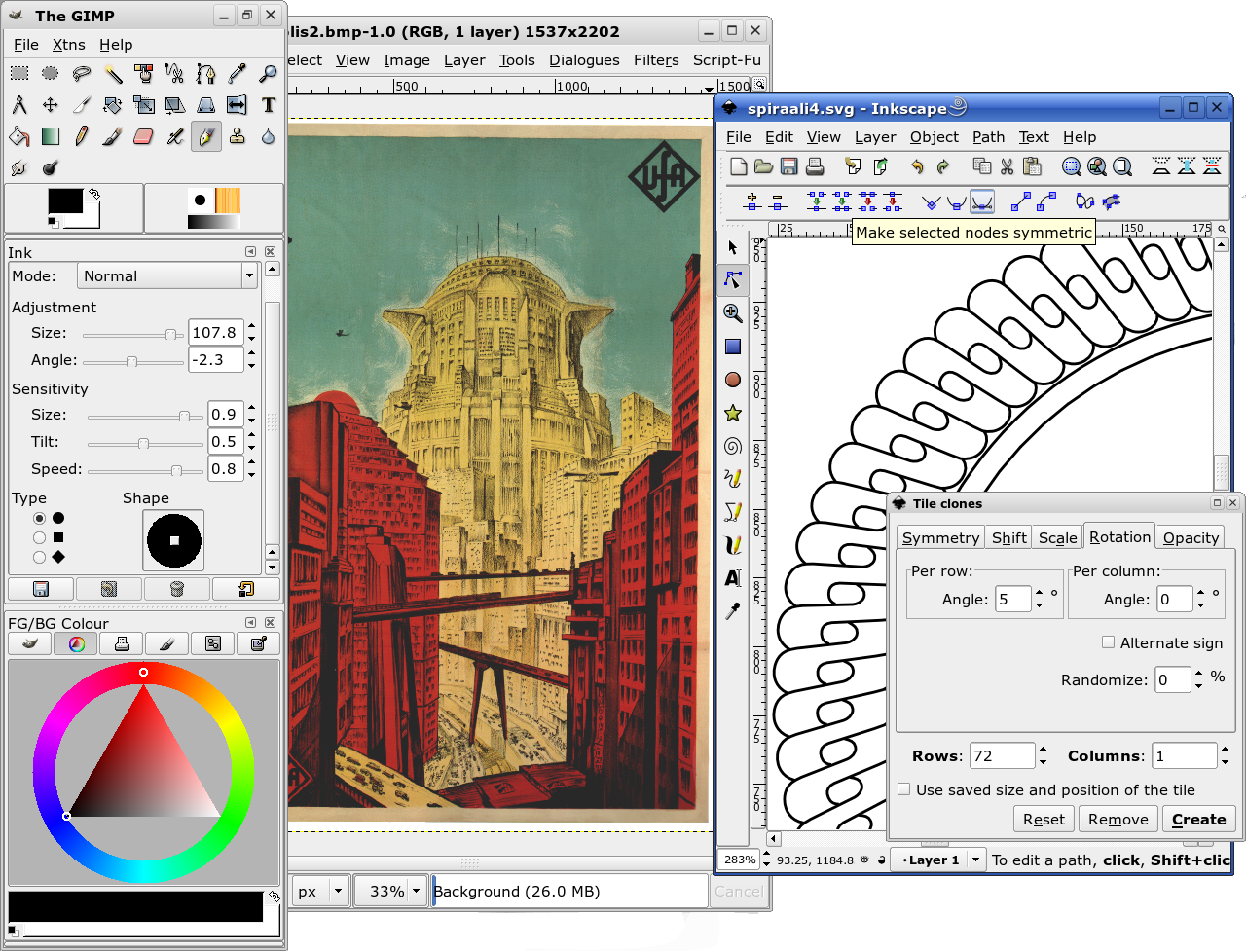Open the FG/BG Colour panel menu arrow
The image size is (1246, 952).
click(x=250, y=622)
